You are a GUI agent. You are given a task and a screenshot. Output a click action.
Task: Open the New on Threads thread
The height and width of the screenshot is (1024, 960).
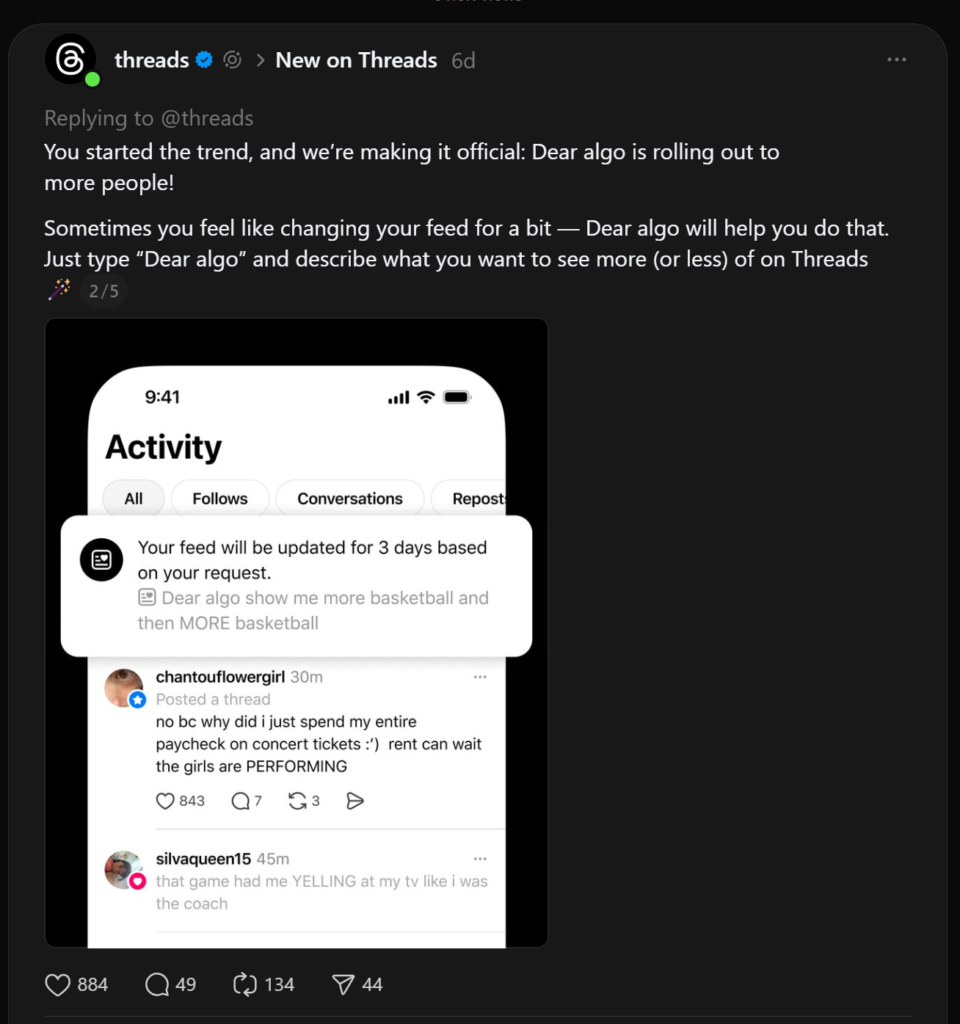pyautogui.click(x=356, y=60)
